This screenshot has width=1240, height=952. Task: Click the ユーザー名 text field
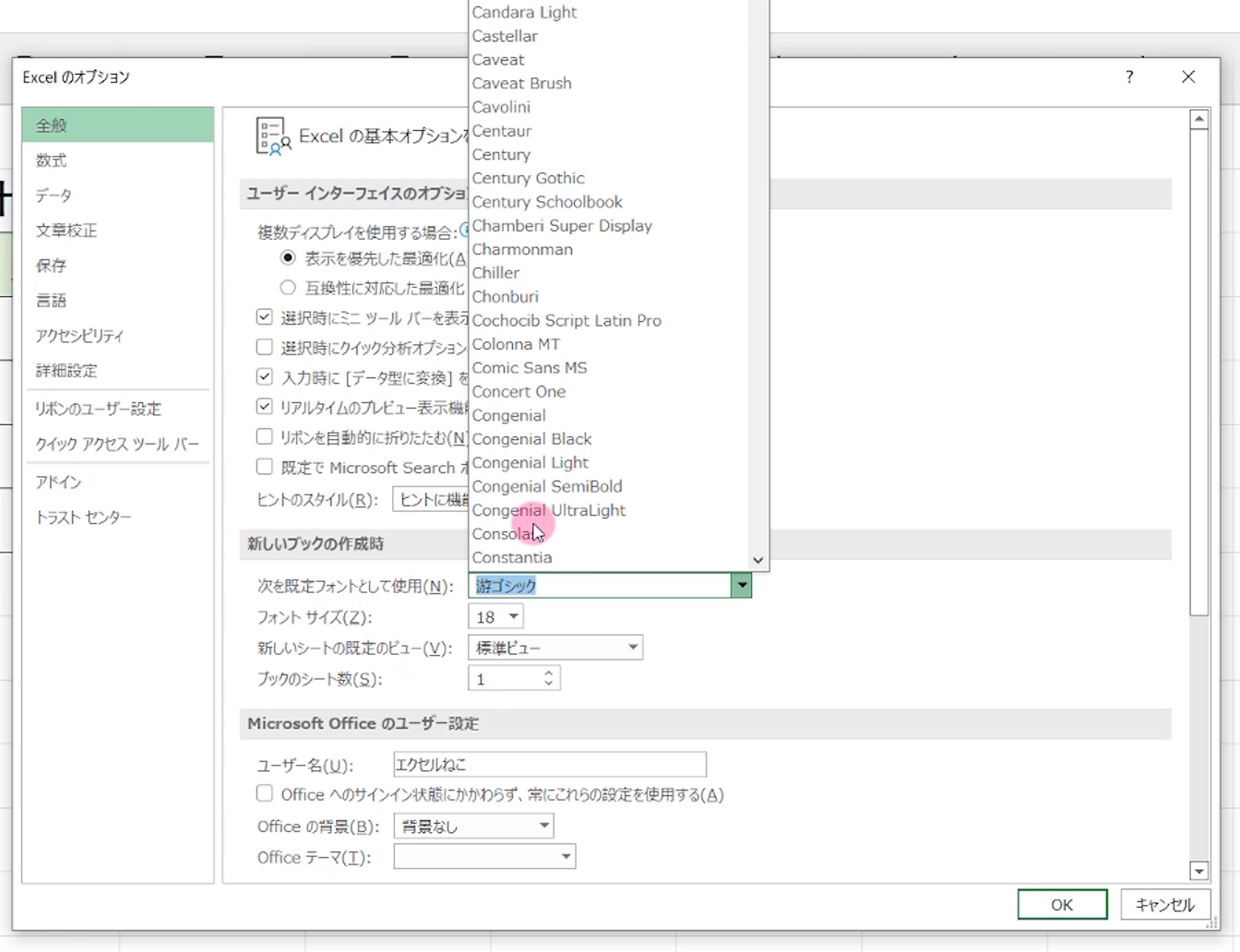[550, 764]
